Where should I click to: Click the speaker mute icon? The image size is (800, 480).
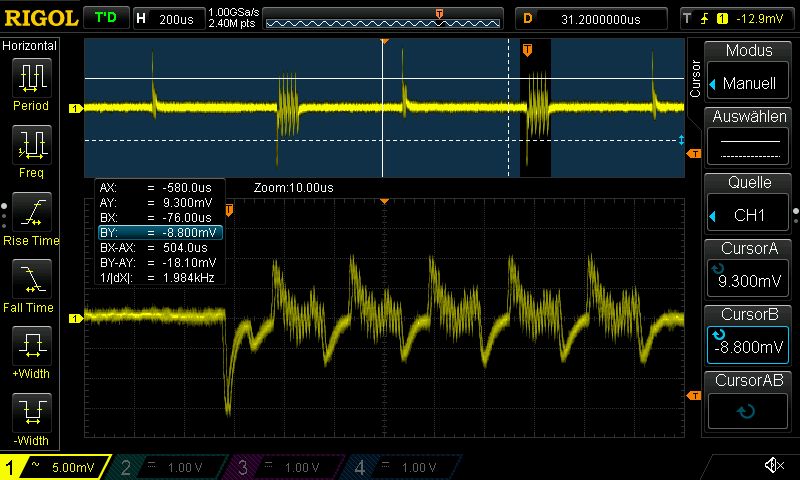pos(773,466)
